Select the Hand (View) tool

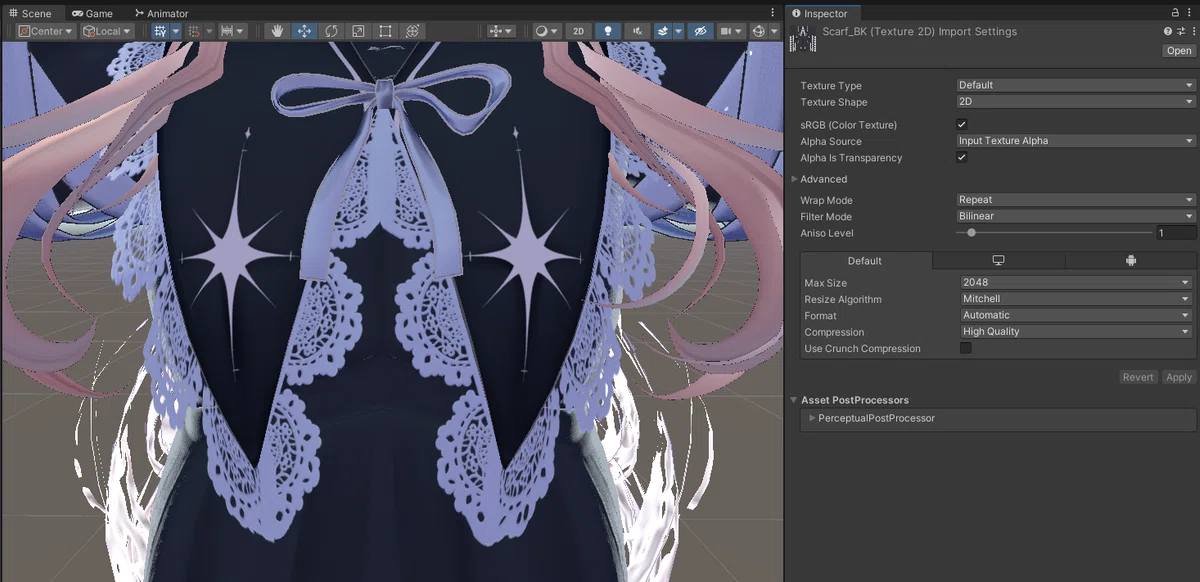[x=277, y=31]
